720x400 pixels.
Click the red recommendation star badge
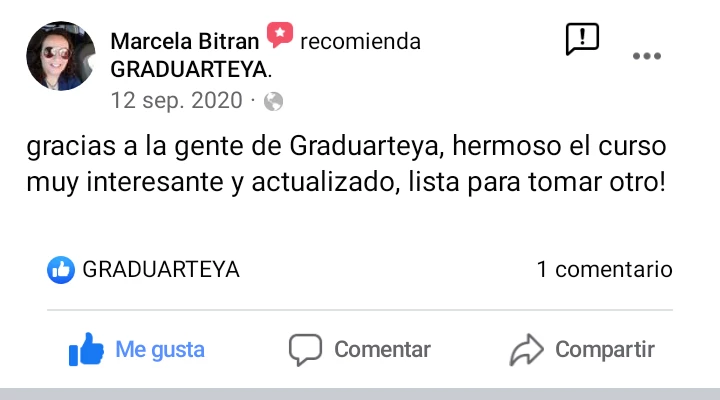[279, 38]
